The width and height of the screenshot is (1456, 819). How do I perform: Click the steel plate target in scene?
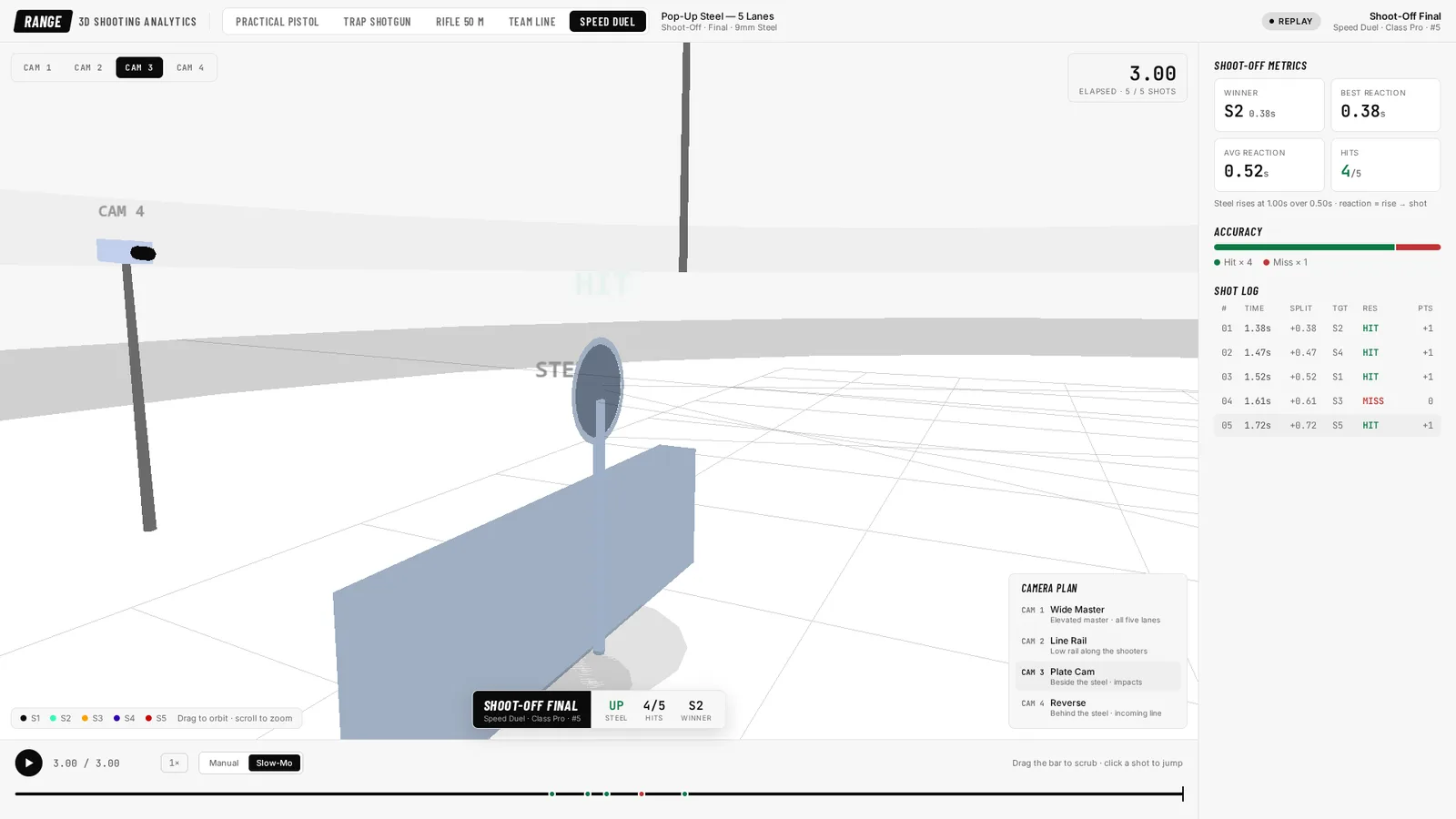598,389
